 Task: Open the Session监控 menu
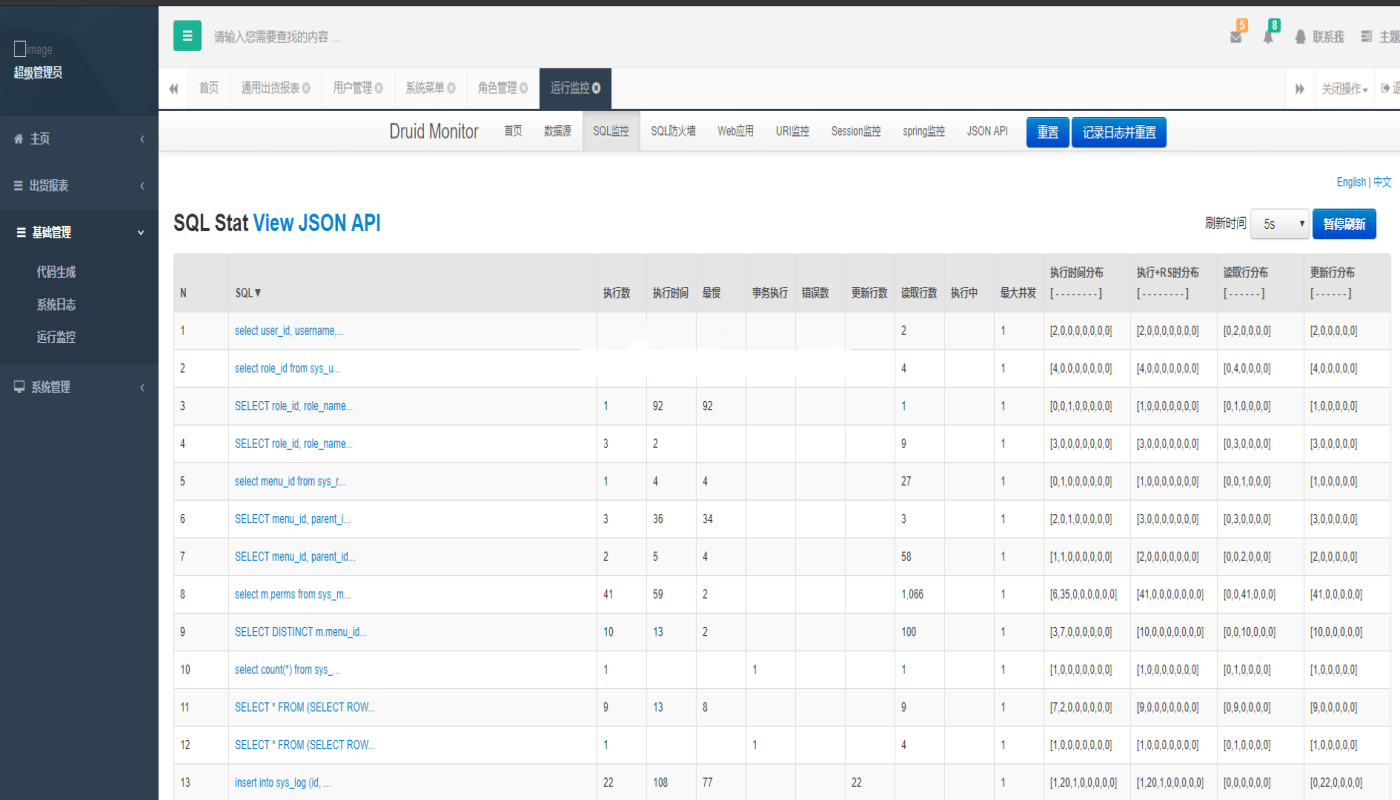point(856,131)
